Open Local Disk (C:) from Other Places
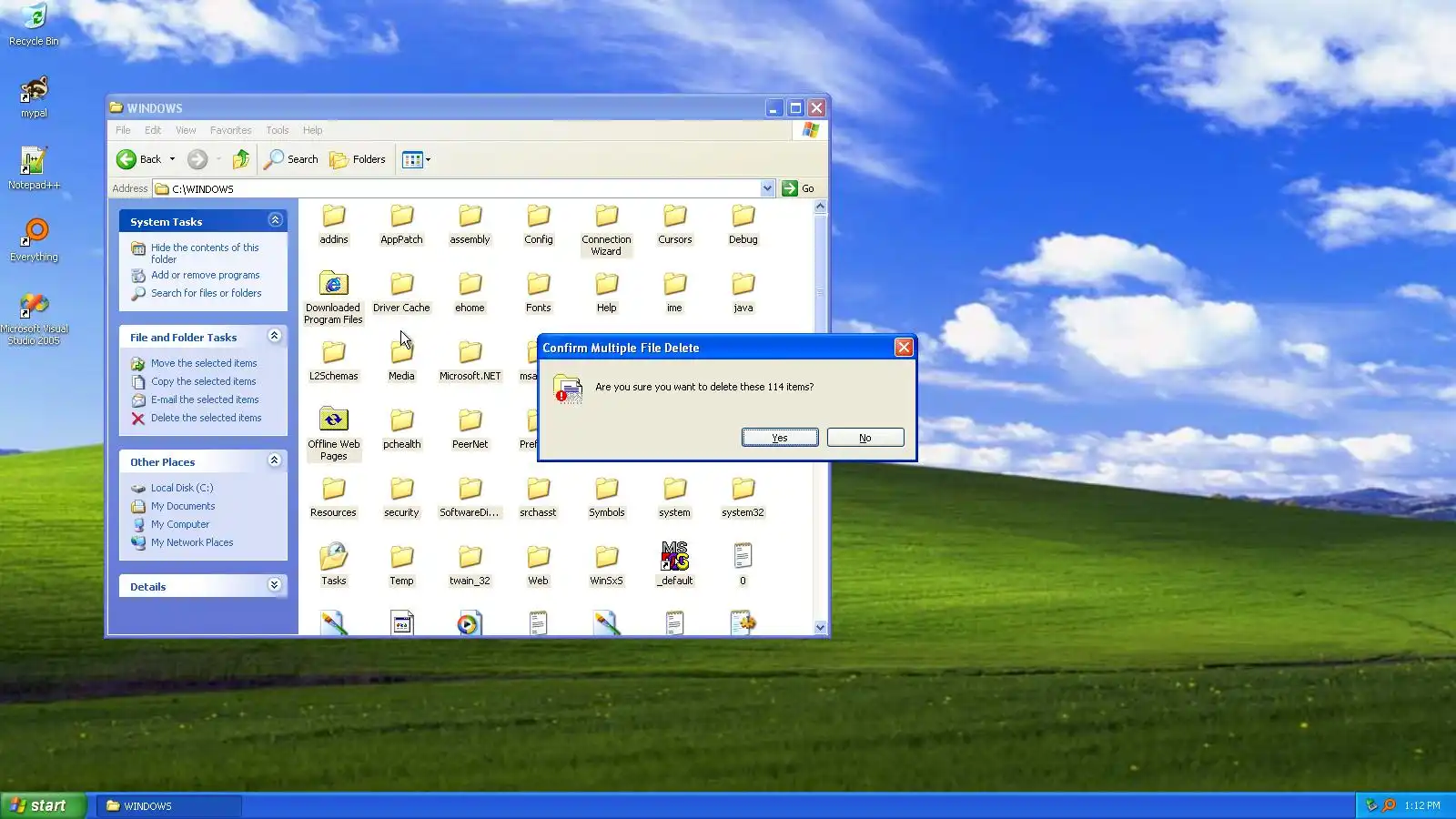The height and width of the screenshot is (819, 1456). tap(182, 488)
